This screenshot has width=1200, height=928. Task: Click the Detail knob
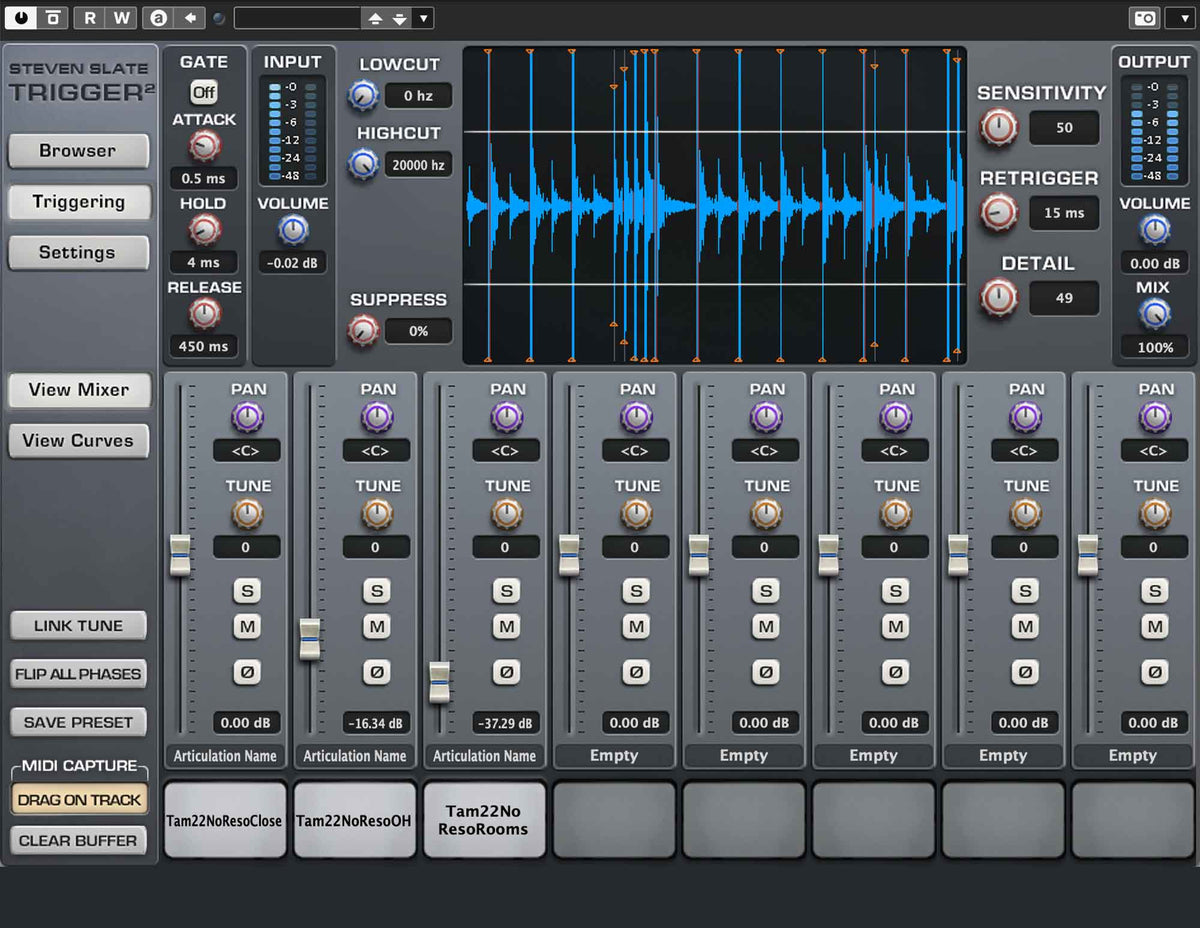pos(998,297)
